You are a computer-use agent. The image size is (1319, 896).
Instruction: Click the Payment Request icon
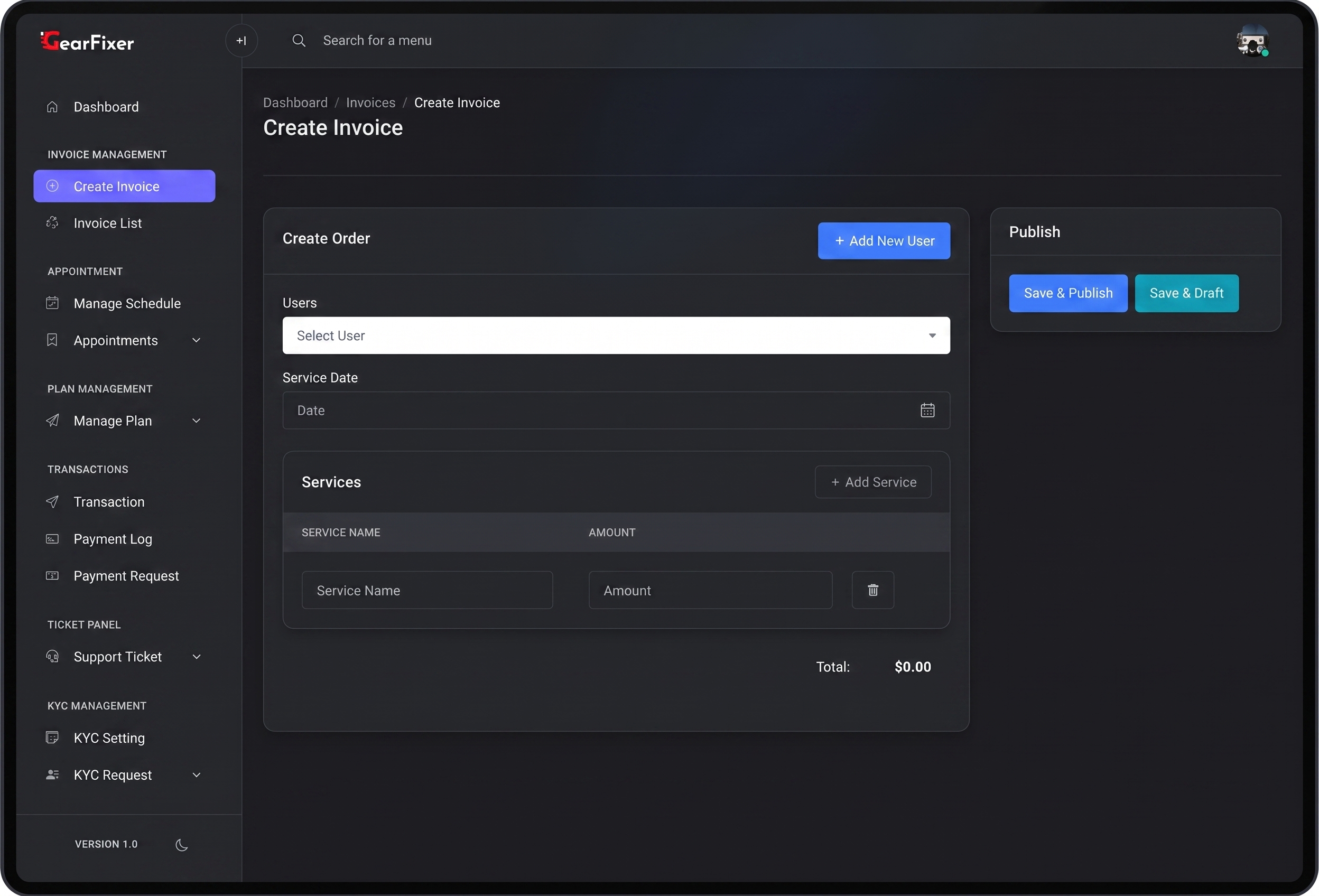(52, 575)
